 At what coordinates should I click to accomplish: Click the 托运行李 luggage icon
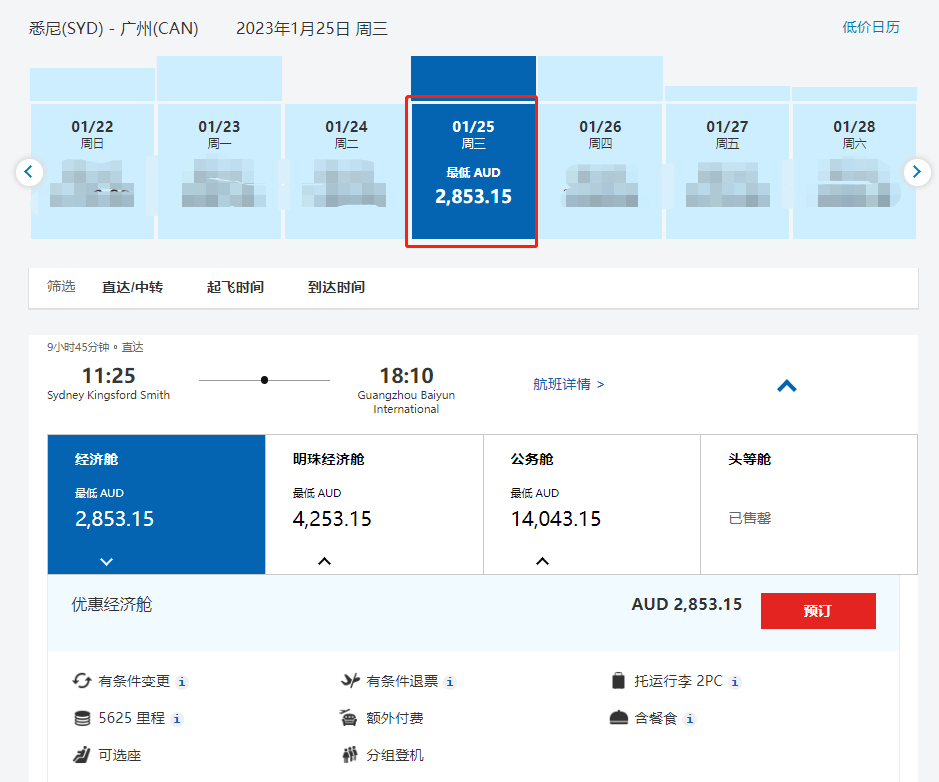pyautogui.click(x=618, y=681)
